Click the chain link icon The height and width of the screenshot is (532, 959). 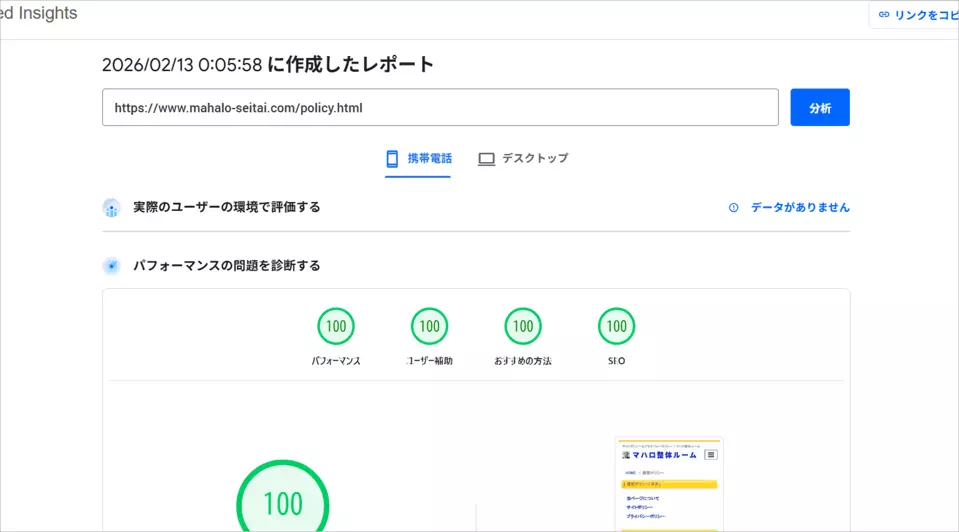click(x=884, y=15)
